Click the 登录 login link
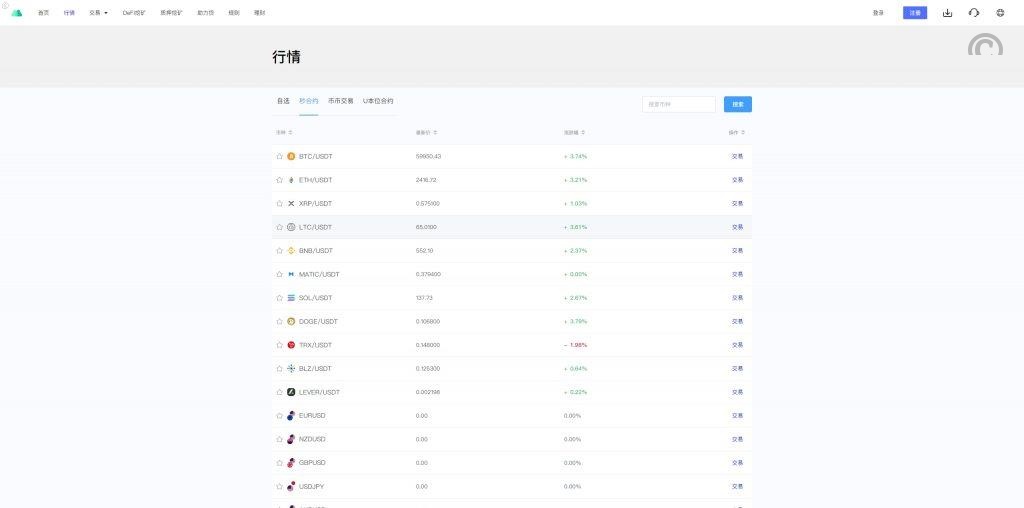 (878, 12)
